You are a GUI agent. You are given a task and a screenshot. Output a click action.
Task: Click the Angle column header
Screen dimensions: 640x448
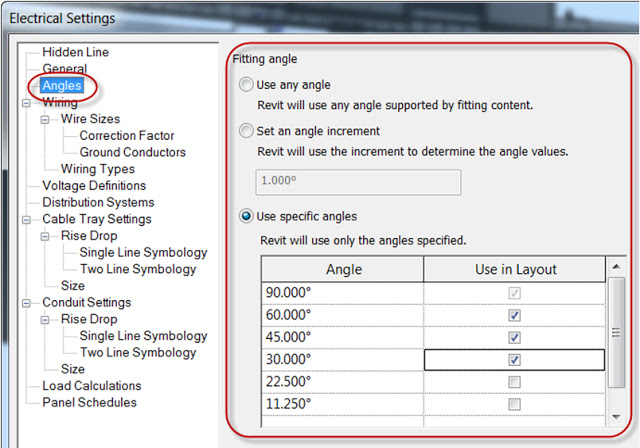pyautogui.click(x=342, y=269)
